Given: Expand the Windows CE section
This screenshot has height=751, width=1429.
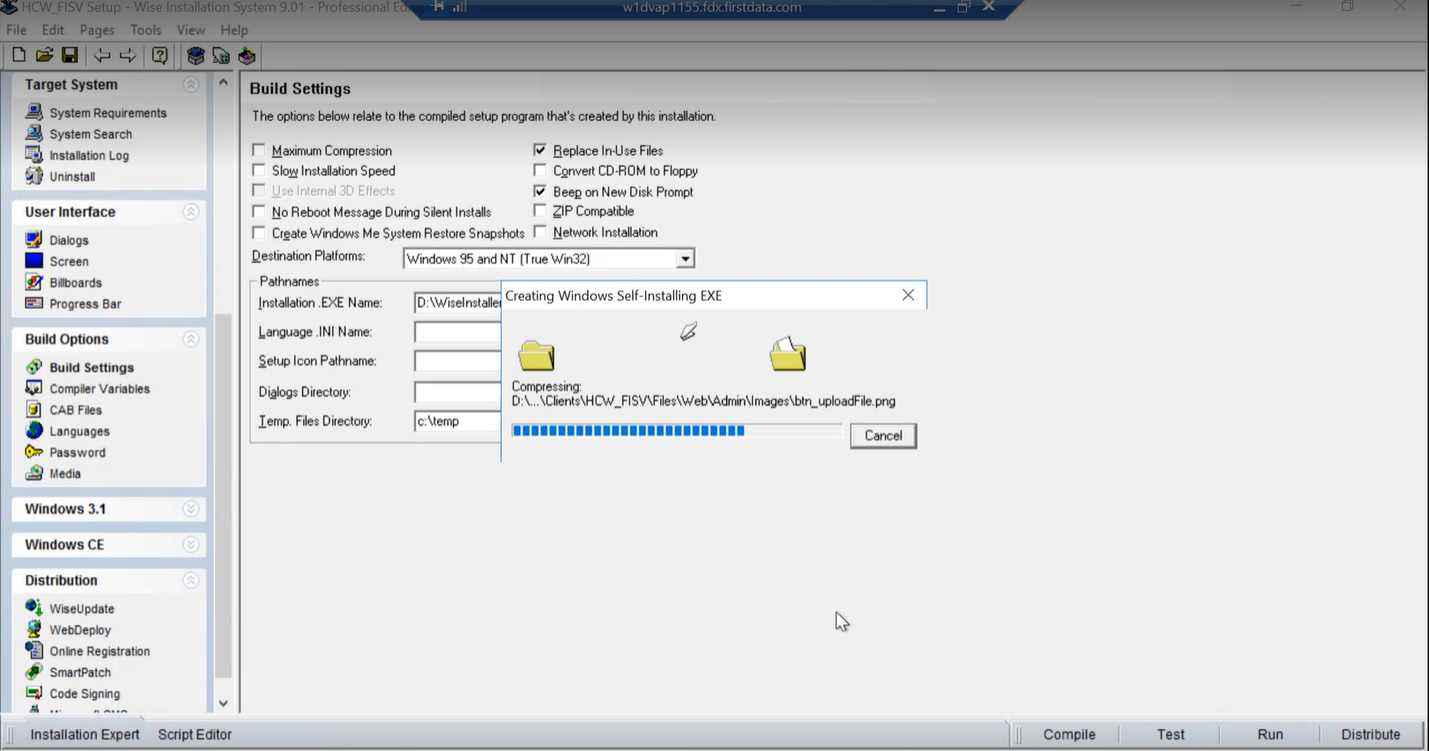Looking at the screenshot, I should (191, 545).
